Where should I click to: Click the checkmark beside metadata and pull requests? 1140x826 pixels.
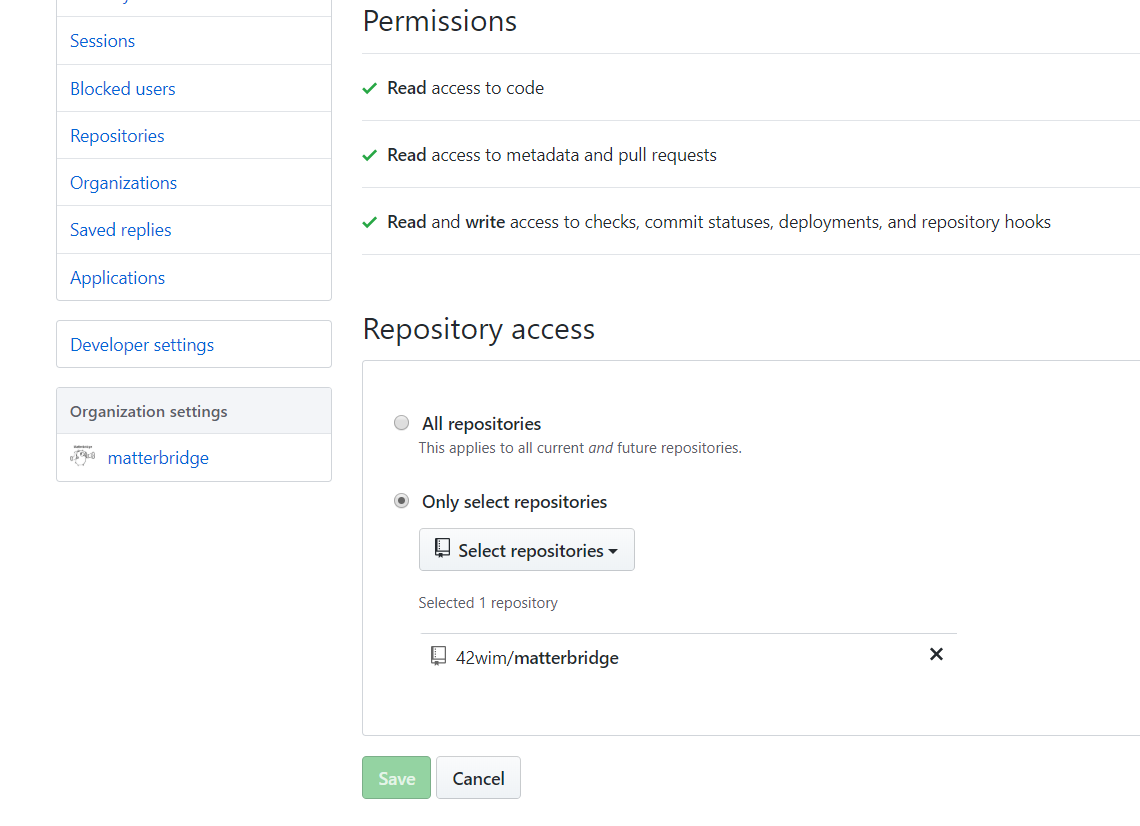click(369, 156)
